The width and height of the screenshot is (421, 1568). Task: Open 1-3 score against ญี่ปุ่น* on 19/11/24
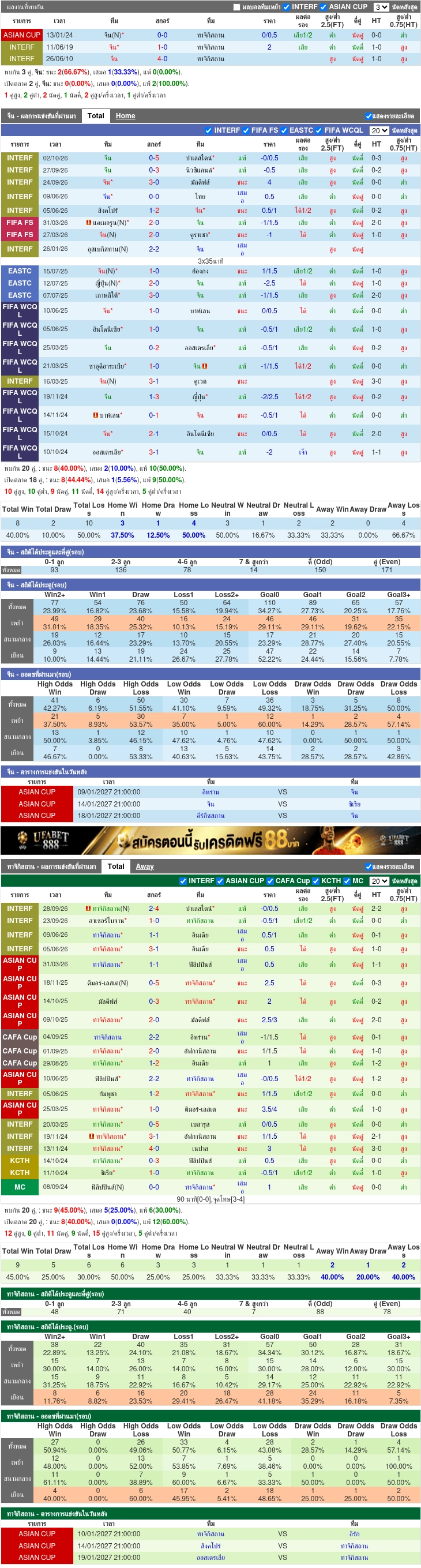click(154, 397)
